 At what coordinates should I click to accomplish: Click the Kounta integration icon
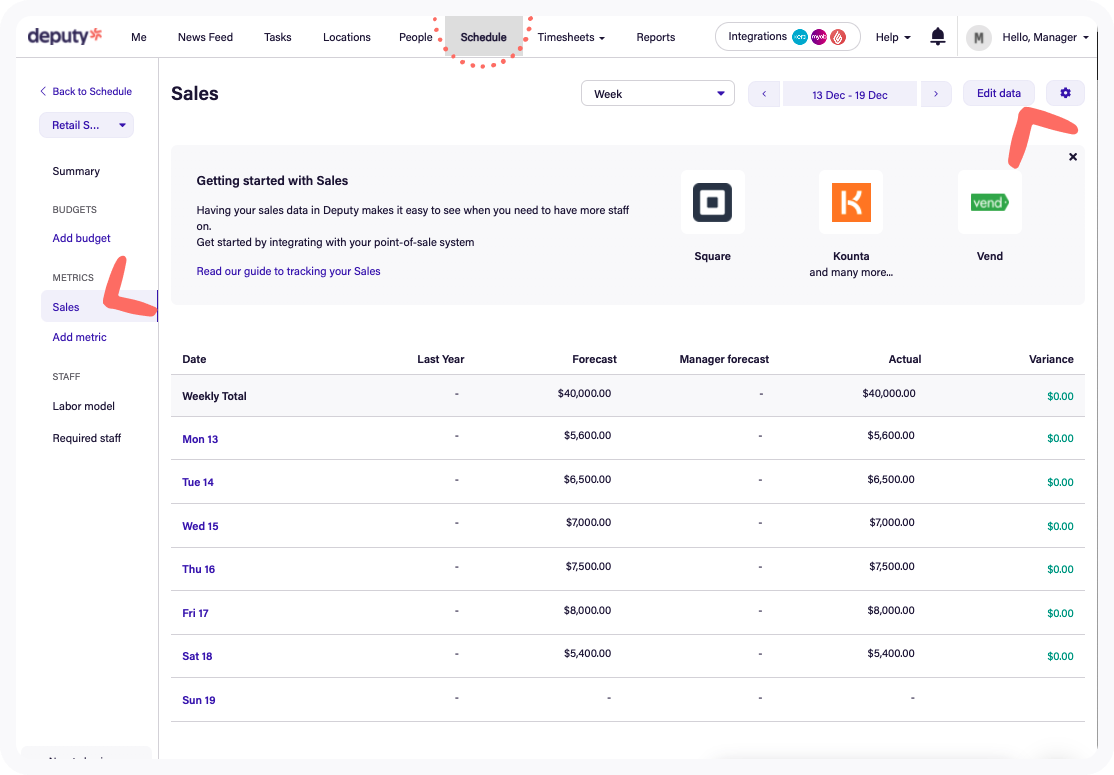pyautogui.click(x=851, y=203)
